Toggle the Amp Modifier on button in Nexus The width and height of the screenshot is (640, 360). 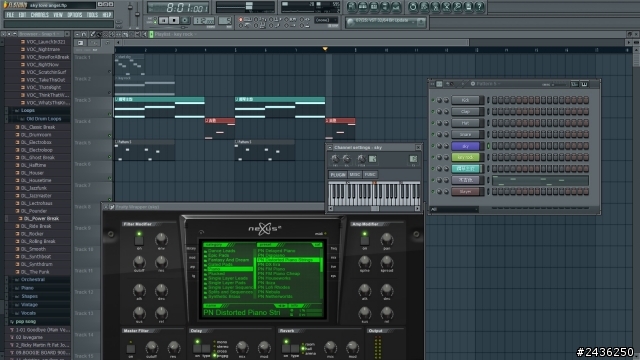coord(364,240)
